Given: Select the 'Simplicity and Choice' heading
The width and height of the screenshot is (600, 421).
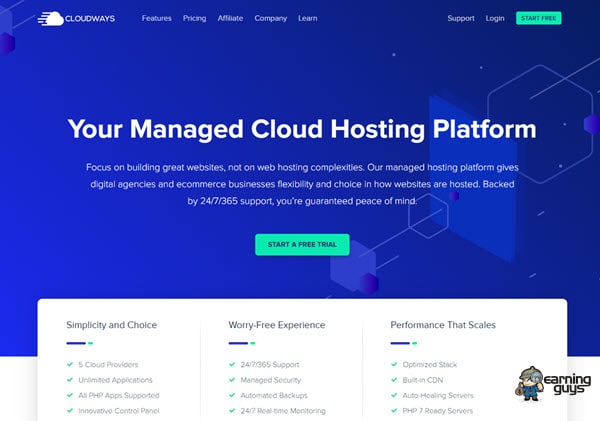Looking at the screenshot, I should point(112,325).
